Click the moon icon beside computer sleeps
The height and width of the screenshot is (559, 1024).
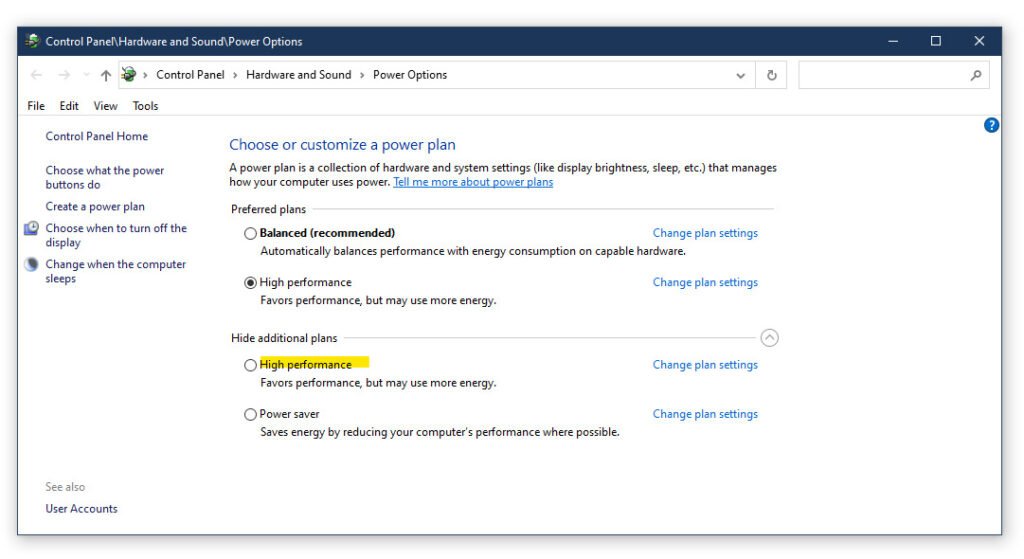pyautogui.click(x=31, y=265)
